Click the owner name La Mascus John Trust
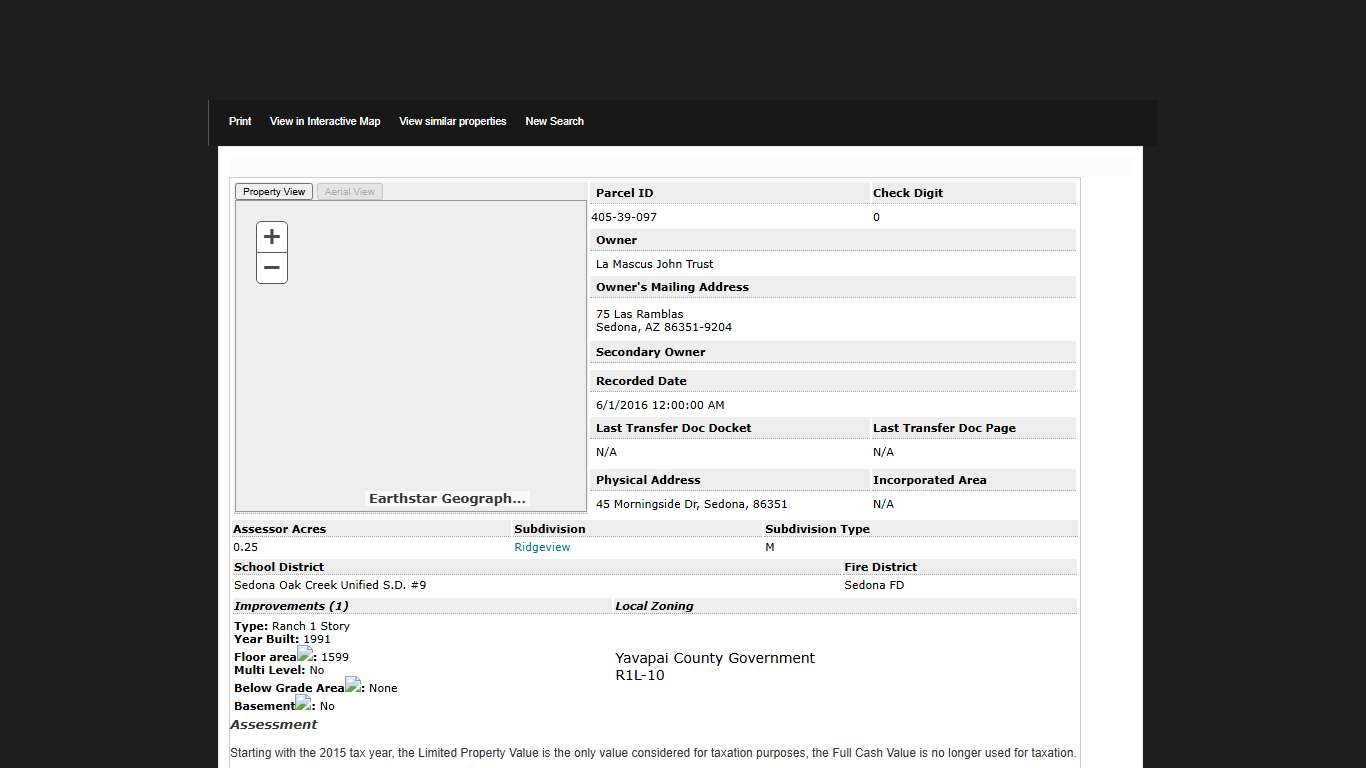The width and height of the screenshot is (1366, 768). point(655,264)
